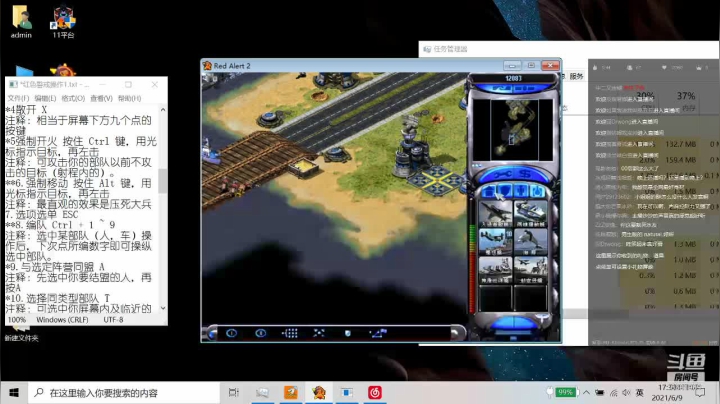This screenshot has height=404, width=720.
Task: Open the 文件(F) menu in Notepad
Action: [18, 98]
